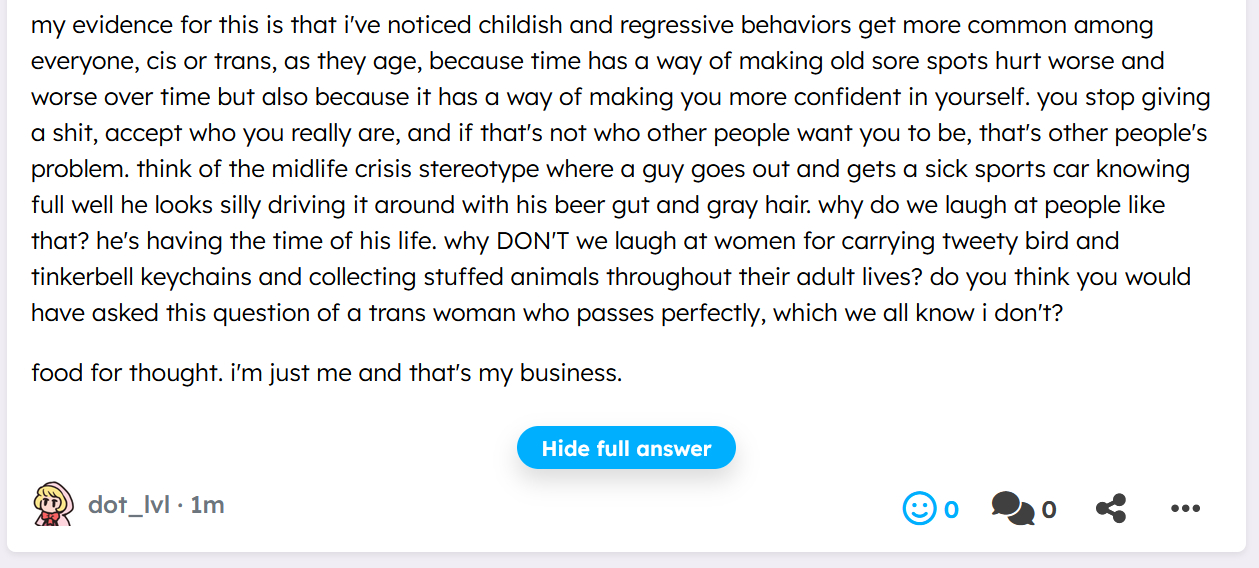Click the reaction count next to smiley
The height and width of the screenshot is (568, 1259).
coord(951,510)
